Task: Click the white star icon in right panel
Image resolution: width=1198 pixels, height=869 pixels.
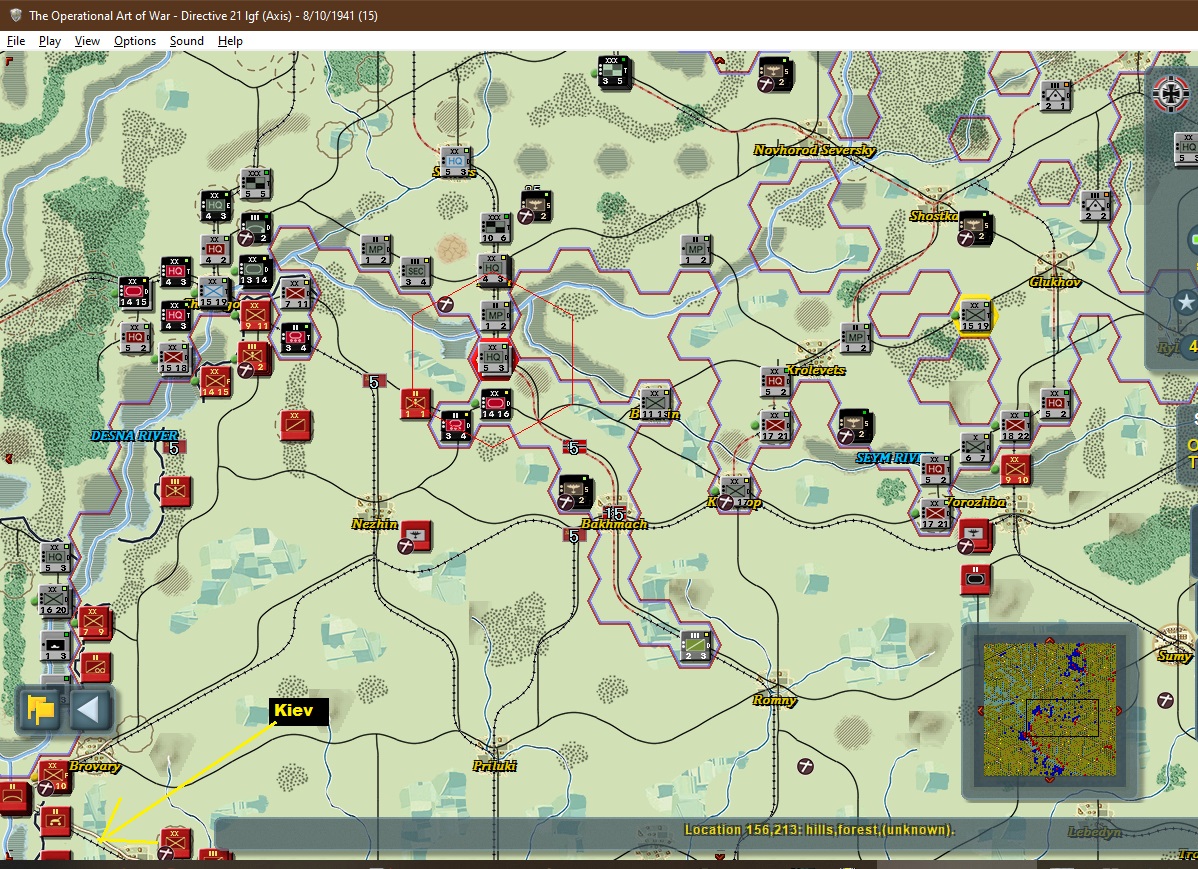Action: click(x=1186, y=302)
